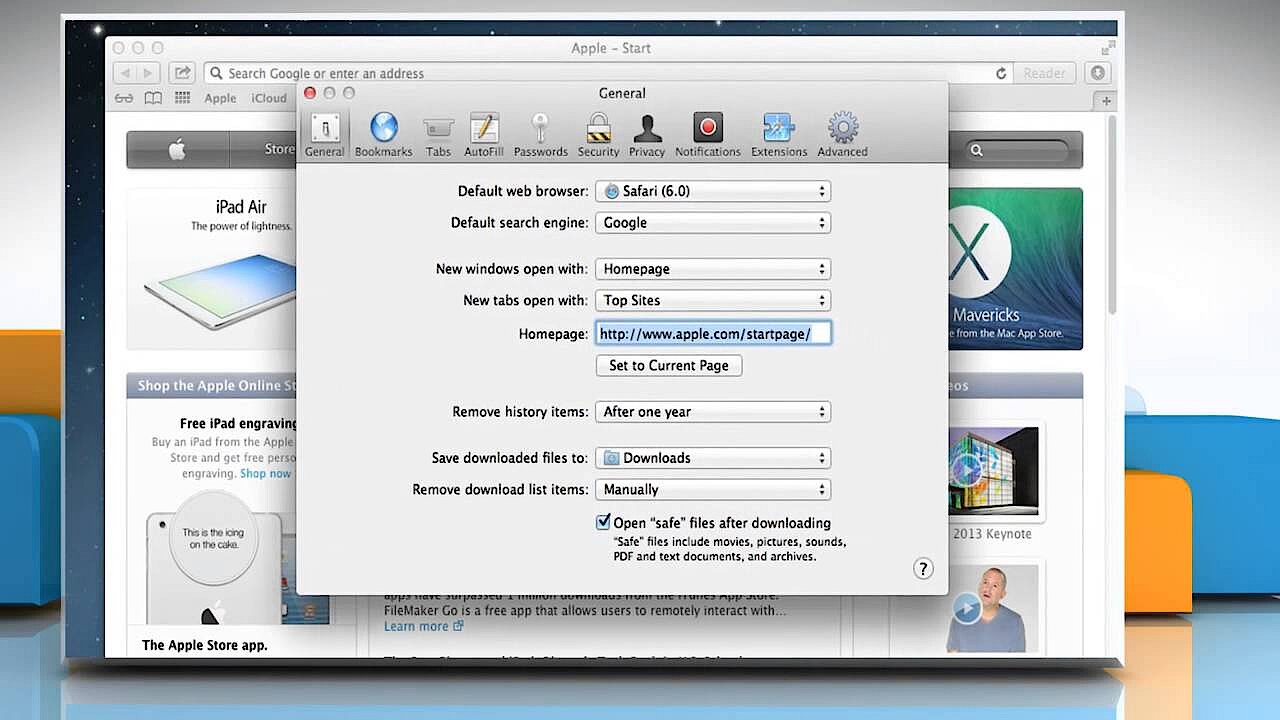1280x720 pixels.
Task: Add a new tab with plus button
Action: click(1106, 100)
